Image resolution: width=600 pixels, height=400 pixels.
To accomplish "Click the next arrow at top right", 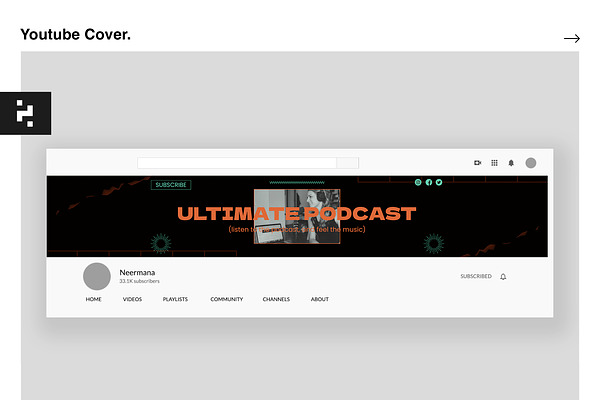I will [572, 38].
